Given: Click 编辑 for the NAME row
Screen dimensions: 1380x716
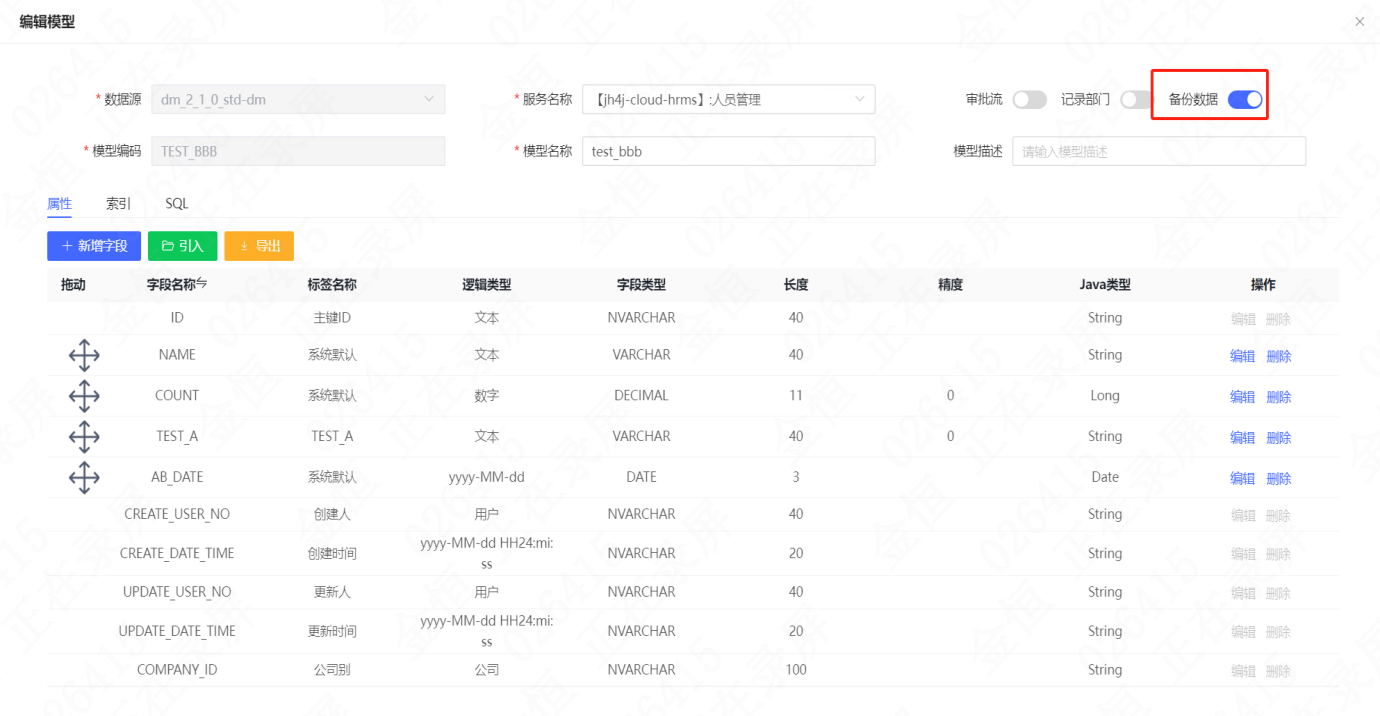Looking at the screenshot, I should coord(1242,356).
